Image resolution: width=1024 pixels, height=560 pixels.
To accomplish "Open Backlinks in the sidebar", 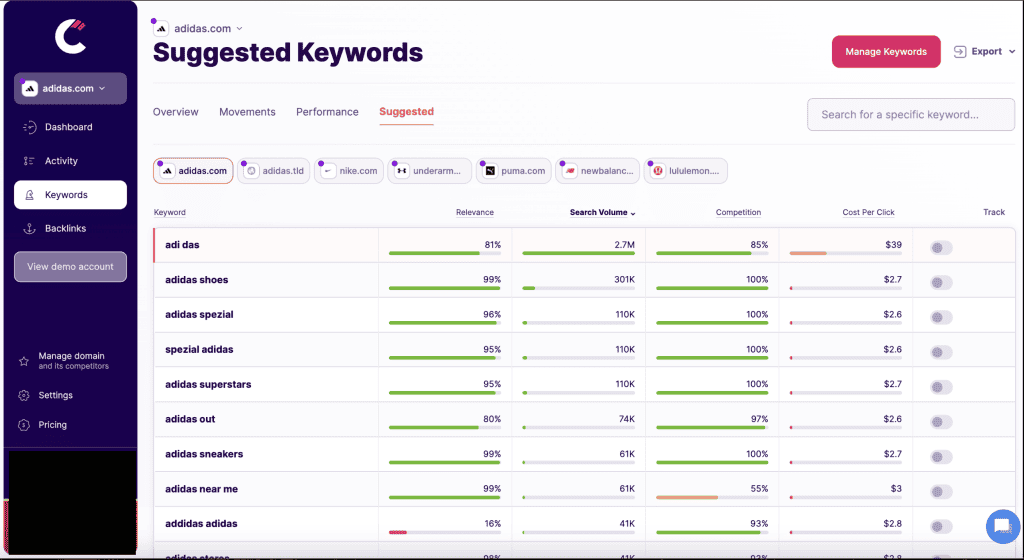I will (x=71, y=228).
